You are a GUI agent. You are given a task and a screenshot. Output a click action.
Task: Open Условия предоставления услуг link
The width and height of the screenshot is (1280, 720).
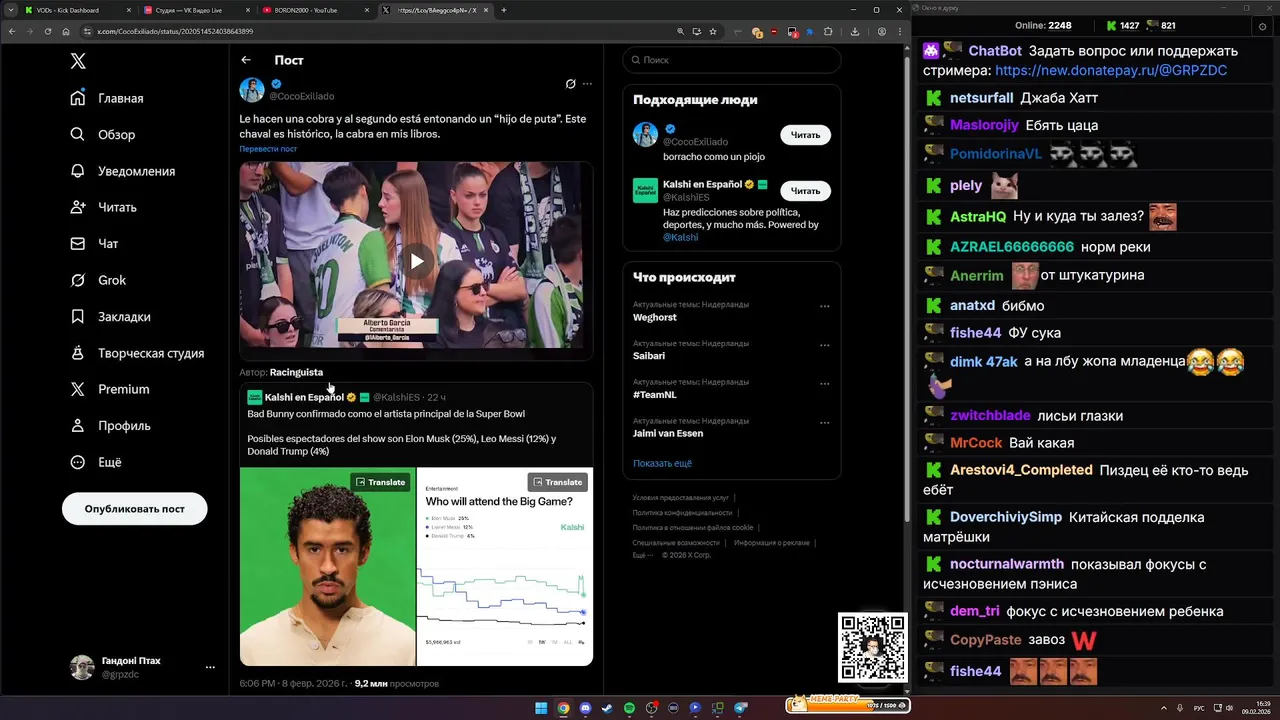tap(680, 497)
